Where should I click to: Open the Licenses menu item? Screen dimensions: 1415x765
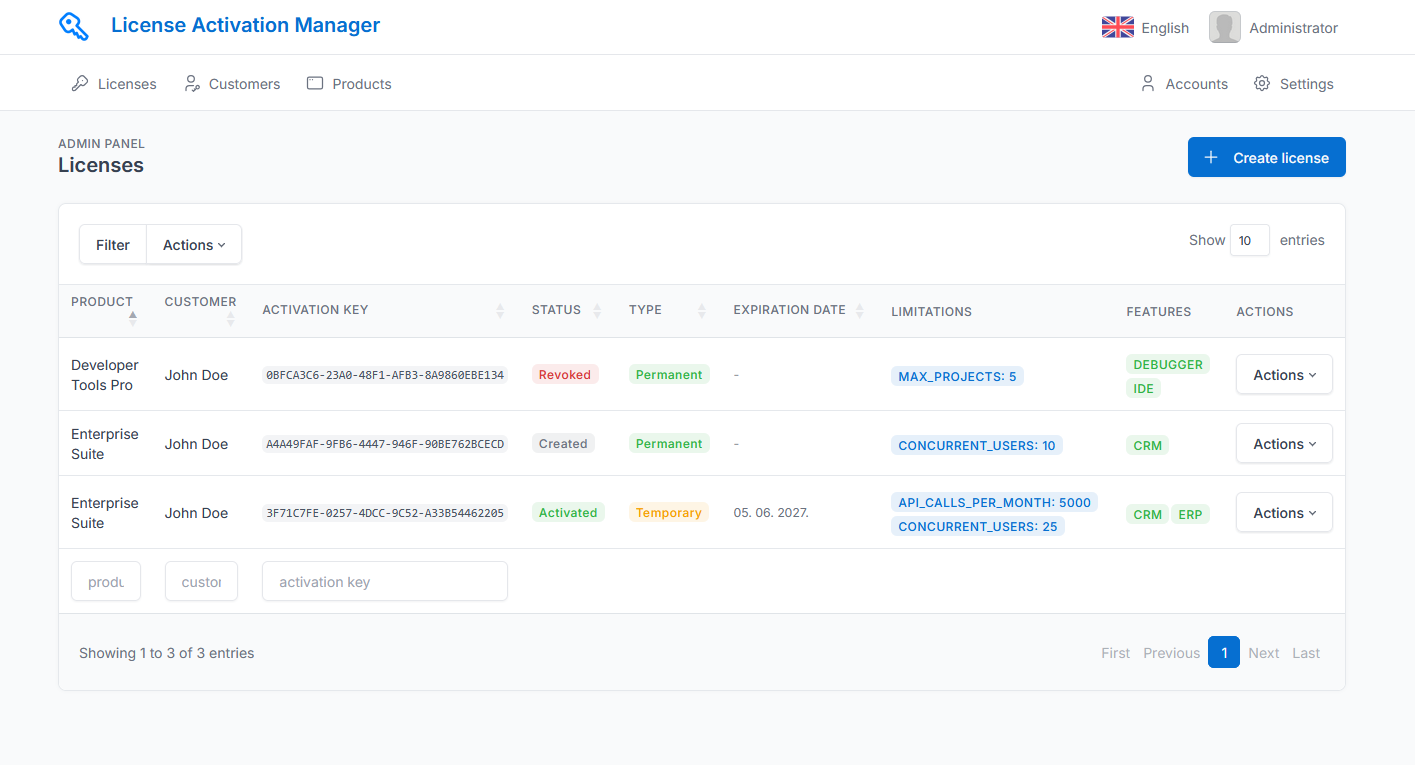[114, 84]
